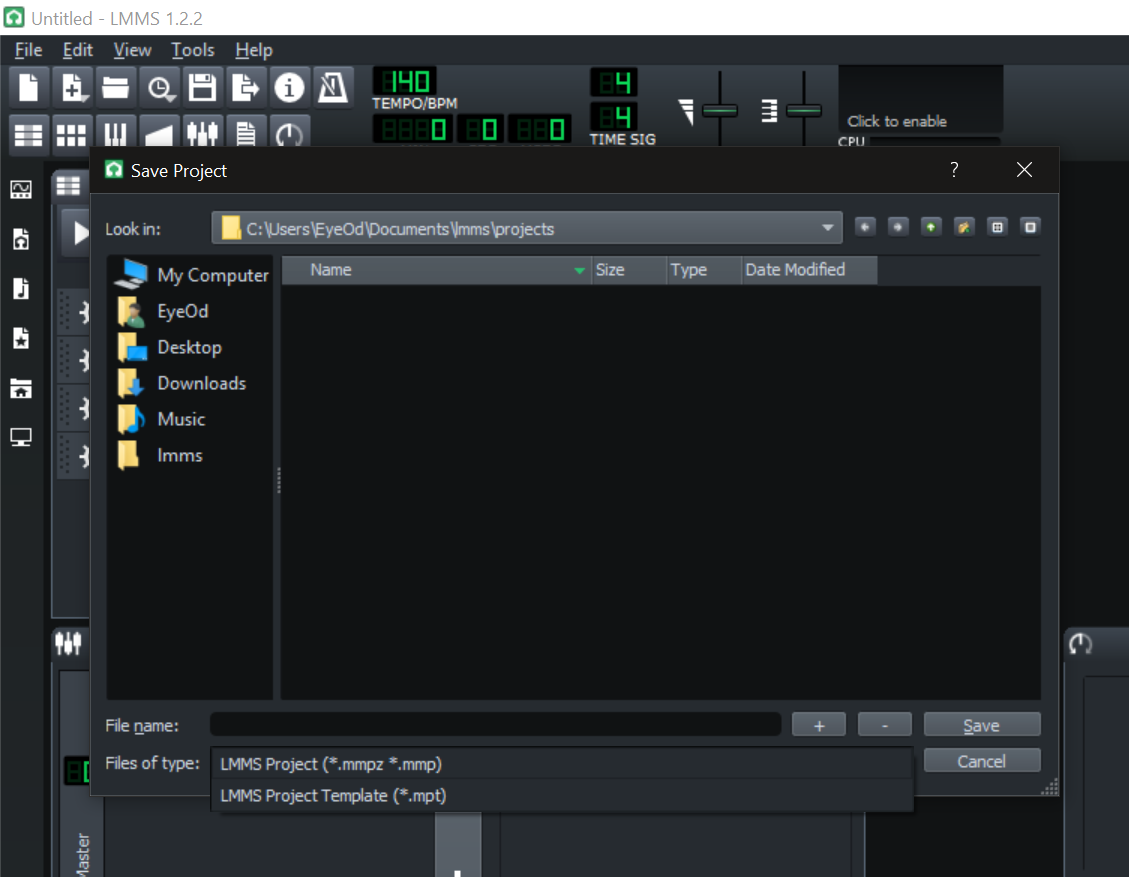Click the Back arrow in Save Project dialog
Viewport: 1129px width, 877px height.
point(865,228)
